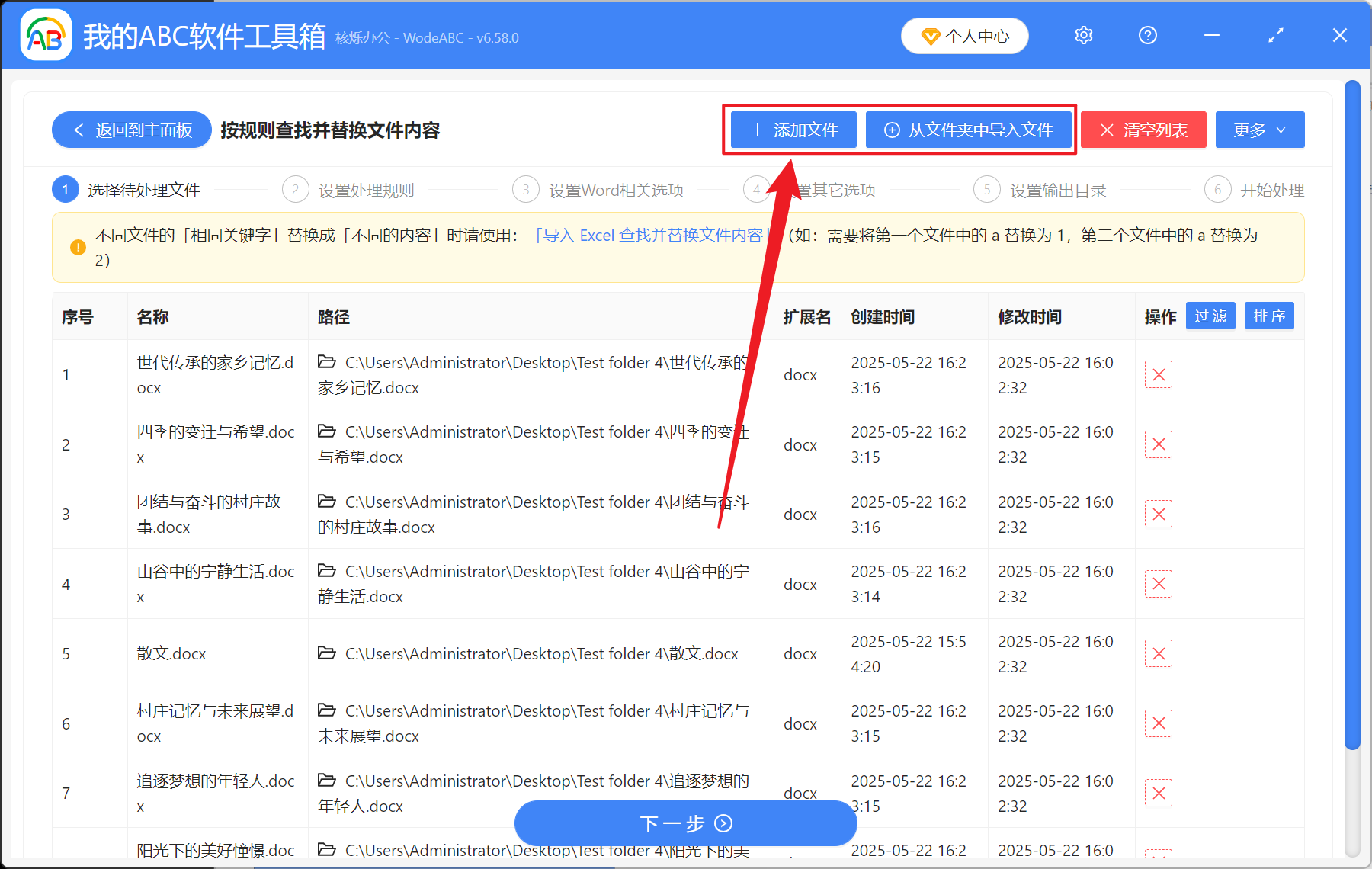The height and width of the screenshot is (869, 1372).
Task: Go to step 5 设置输出目录
Action: [x=1040, y=190]
